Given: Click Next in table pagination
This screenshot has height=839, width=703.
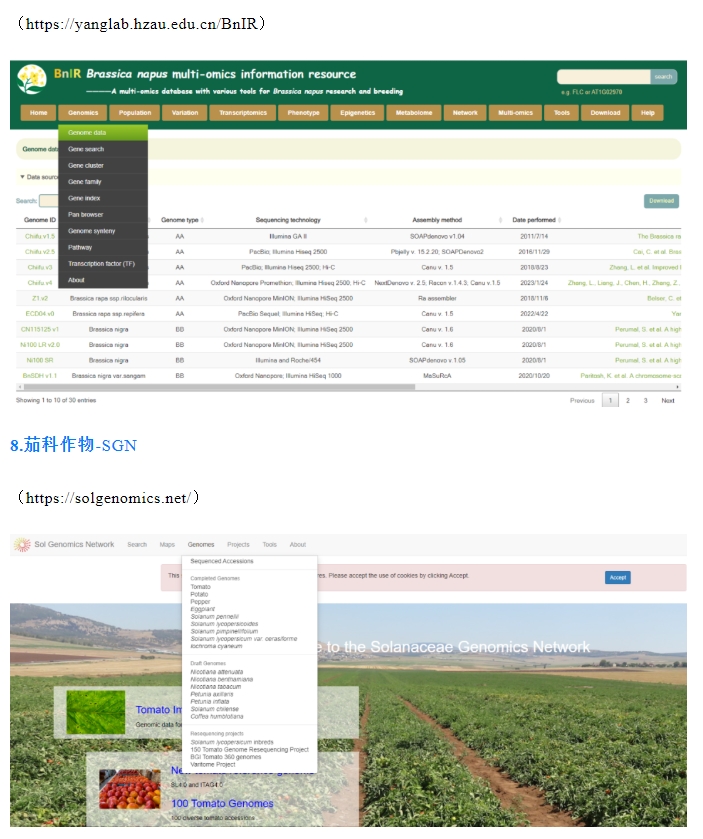Looking at the screenshot, I should [669, 402].
